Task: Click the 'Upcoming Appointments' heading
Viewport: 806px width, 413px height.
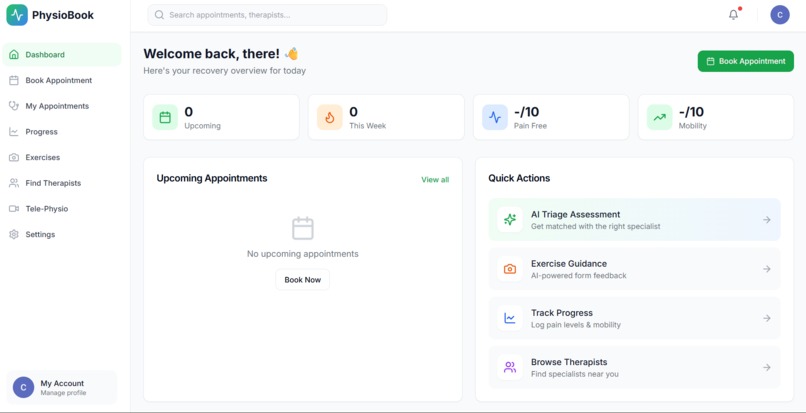Action: [x=212, y=178]
